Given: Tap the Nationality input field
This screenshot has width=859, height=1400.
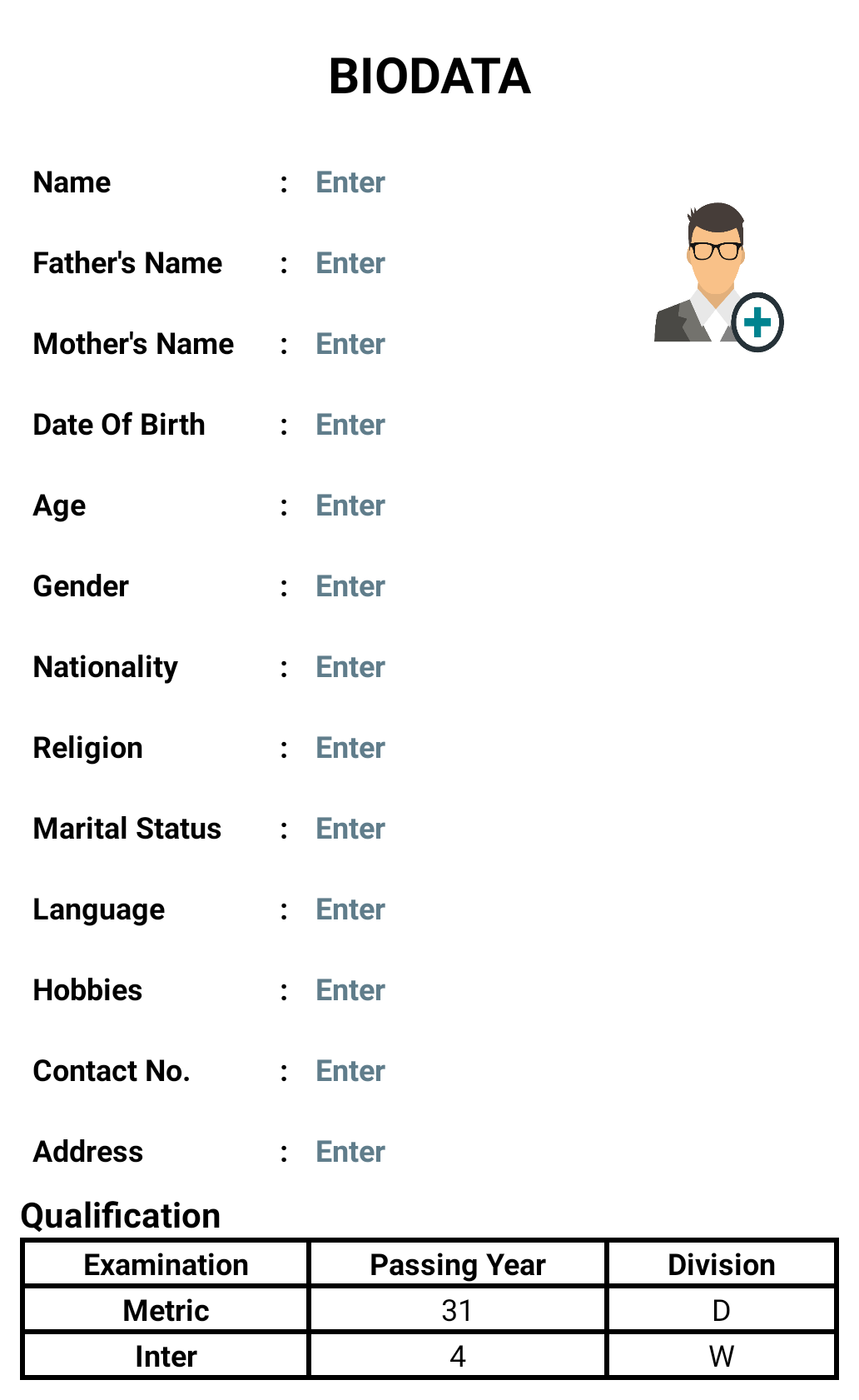Looking at the screenshot, I should coord(350,667).
